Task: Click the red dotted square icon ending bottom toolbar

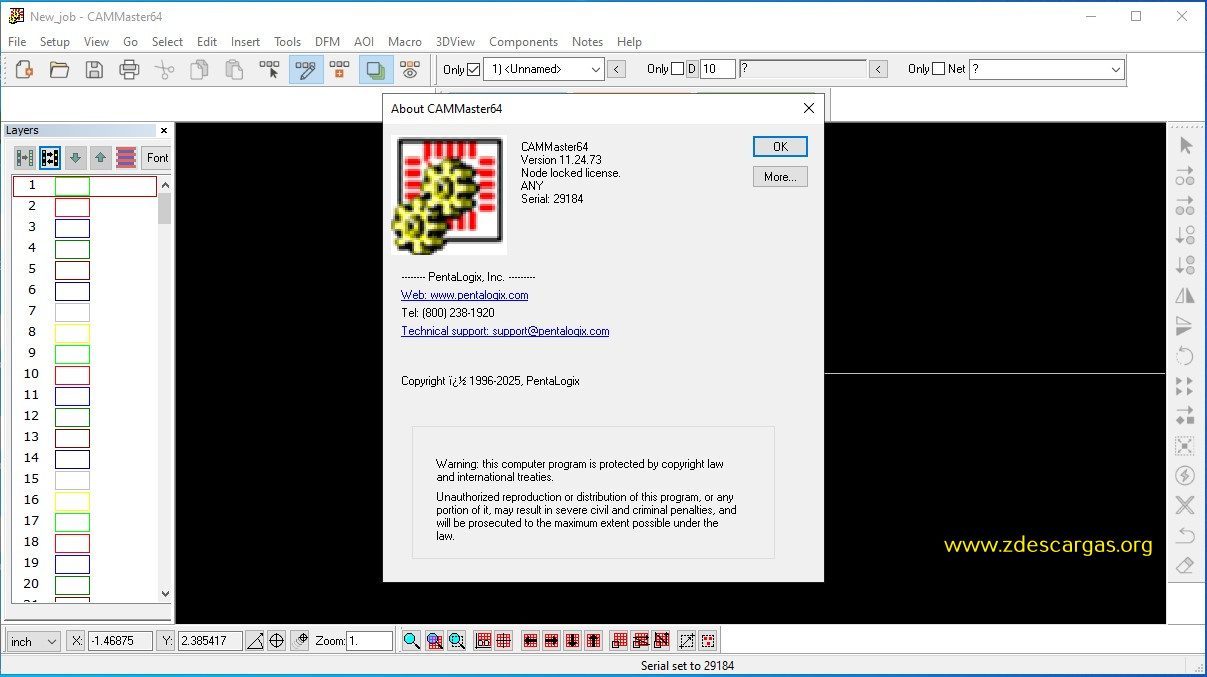Action: tap(708, 641)
